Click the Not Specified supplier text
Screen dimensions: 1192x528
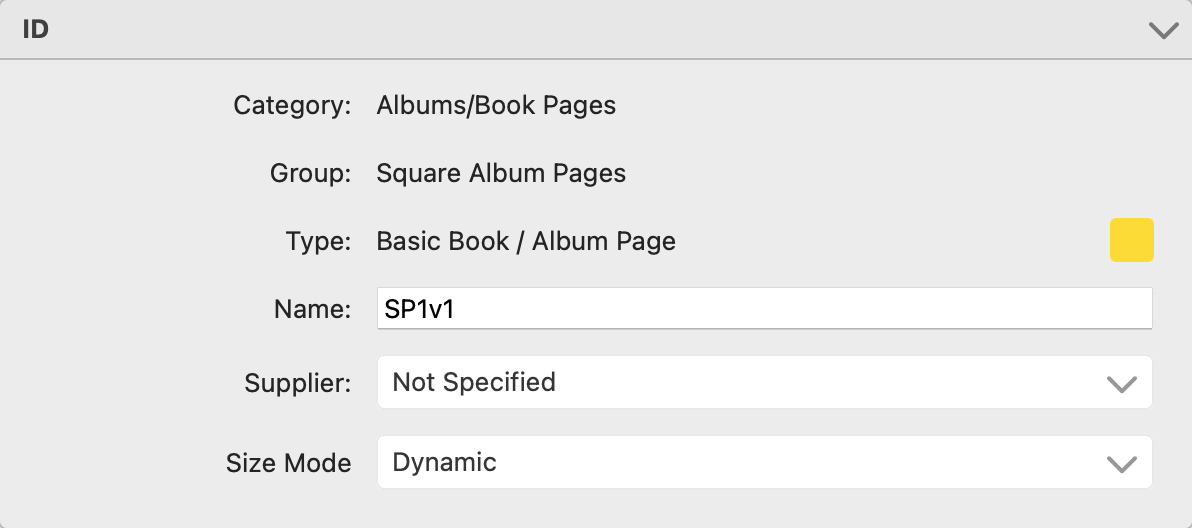(x=474, y=382)
